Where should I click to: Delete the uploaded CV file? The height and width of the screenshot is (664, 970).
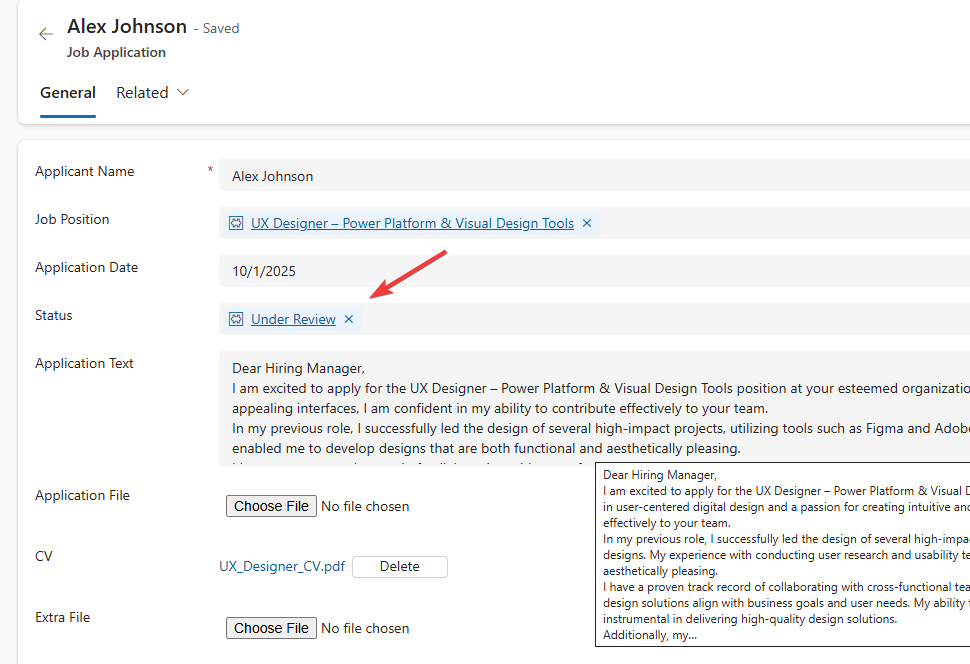tap(399, 567)
